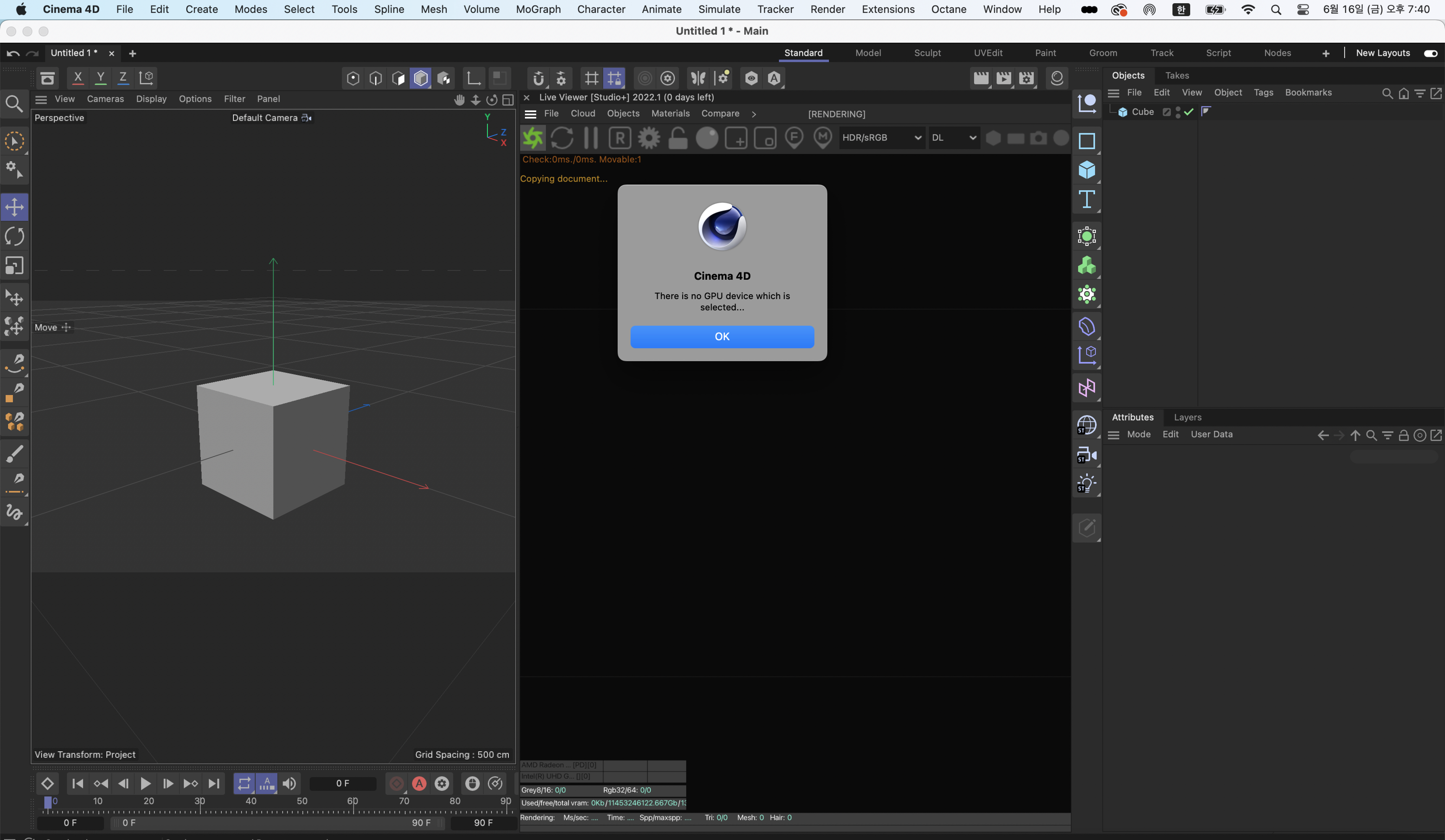Image resolution: width=1445 pixels, height=840 pixels.
Task: Open macOS Control Center icon
Action: coord(1303,10)
